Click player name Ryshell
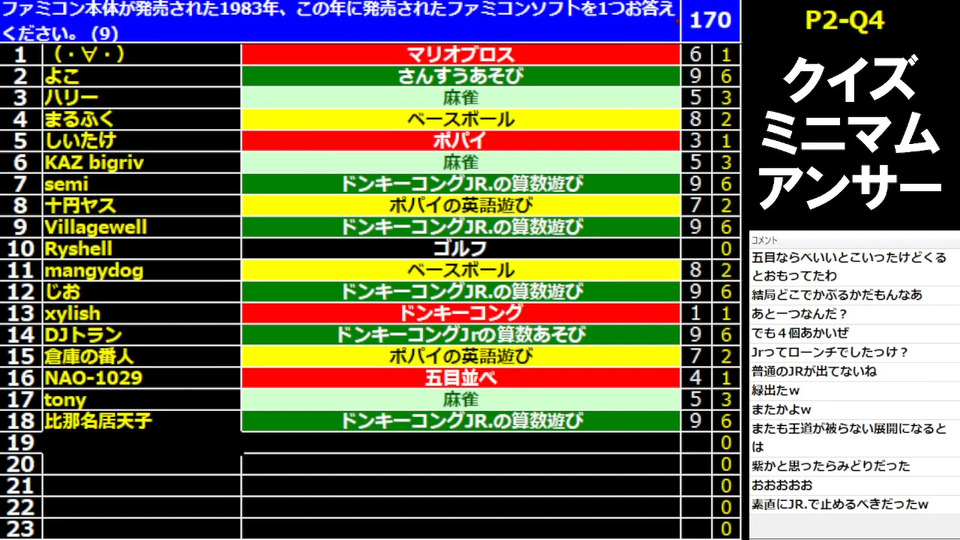The width and height of the screenshot is (960, 540). 78,249
